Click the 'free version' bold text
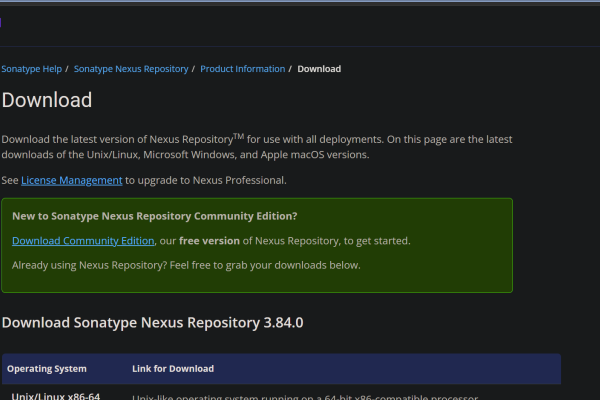Image resolution: width=600 pixels, height=400 pixels. tap(209, 241)
